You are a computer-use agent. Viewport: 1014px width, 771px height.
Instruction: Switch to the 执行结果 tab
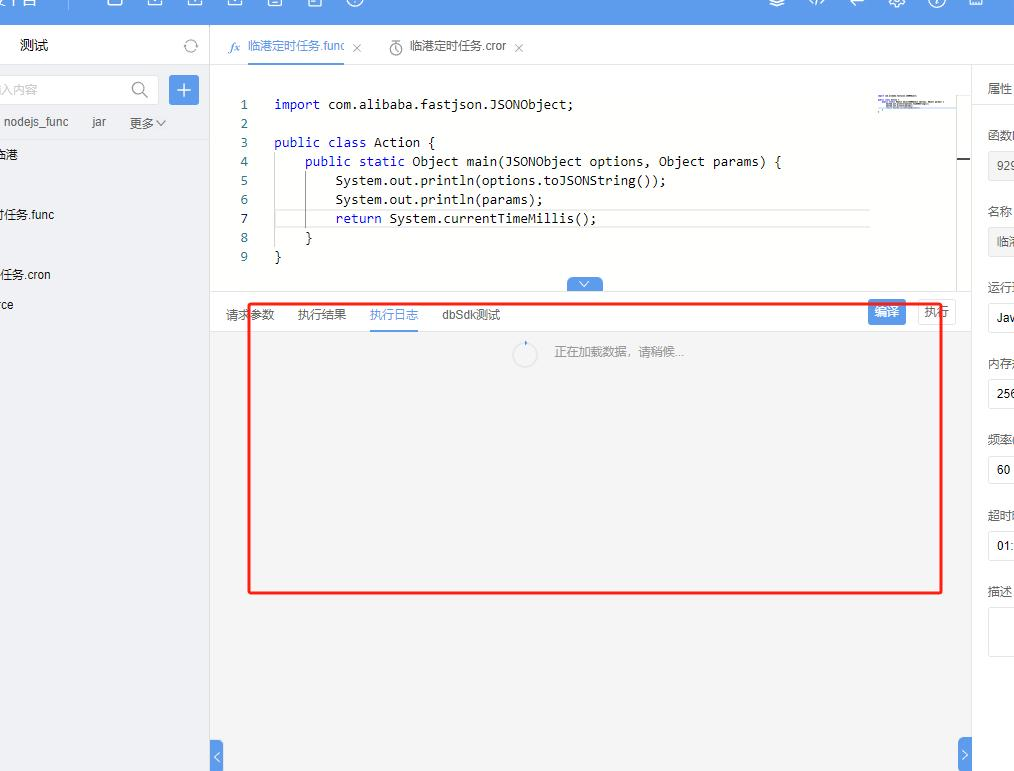click(x=322, y=315)
